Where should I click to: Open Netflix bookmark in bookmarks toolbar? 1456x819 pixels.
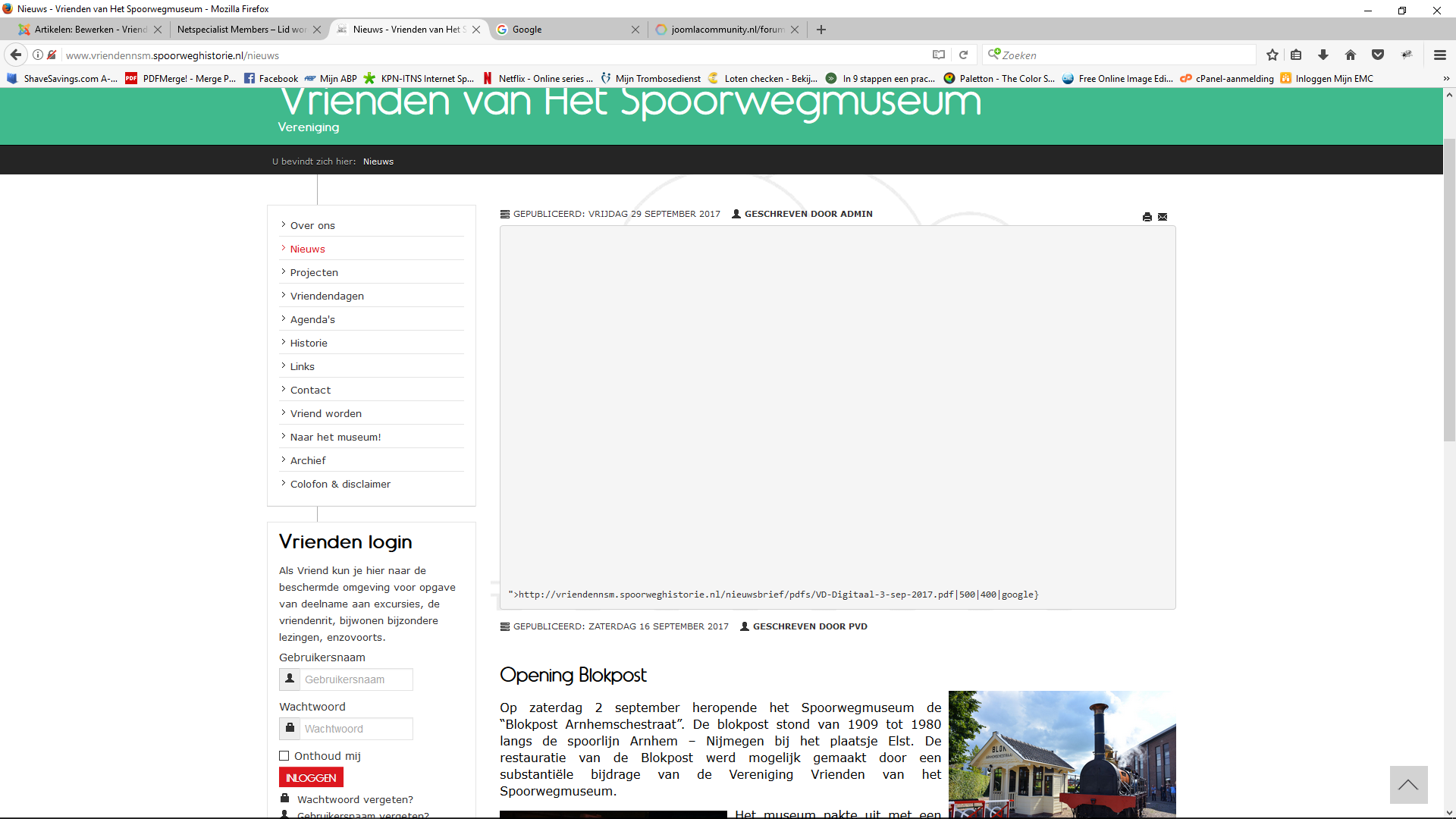pos(538,78)
